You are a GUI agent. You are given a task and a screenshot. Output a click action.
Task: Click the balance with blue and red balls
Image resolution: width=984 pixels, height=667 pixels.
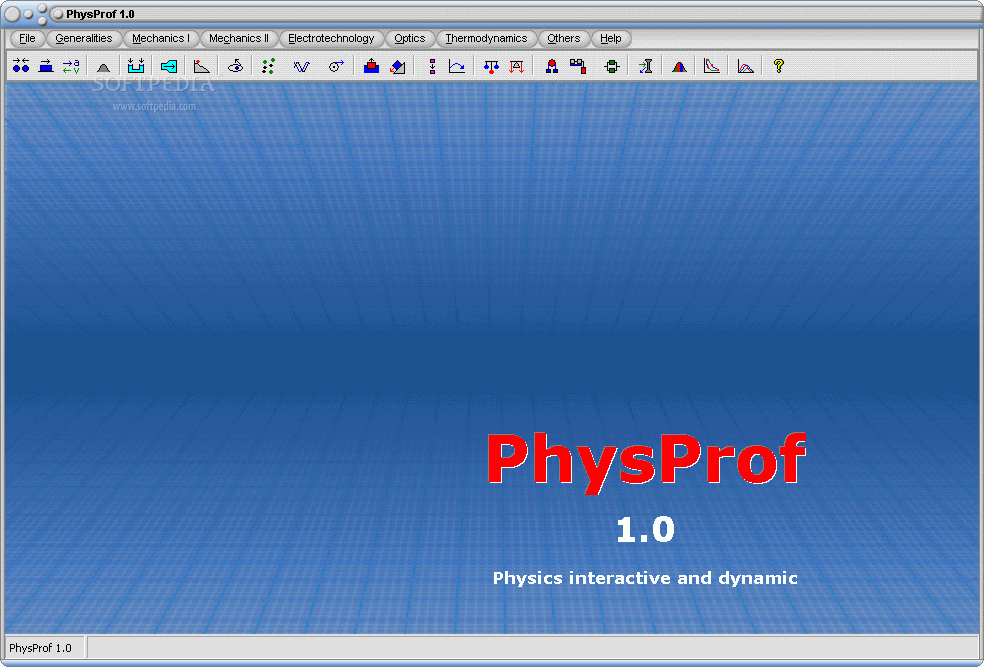[x=491, y=66]
